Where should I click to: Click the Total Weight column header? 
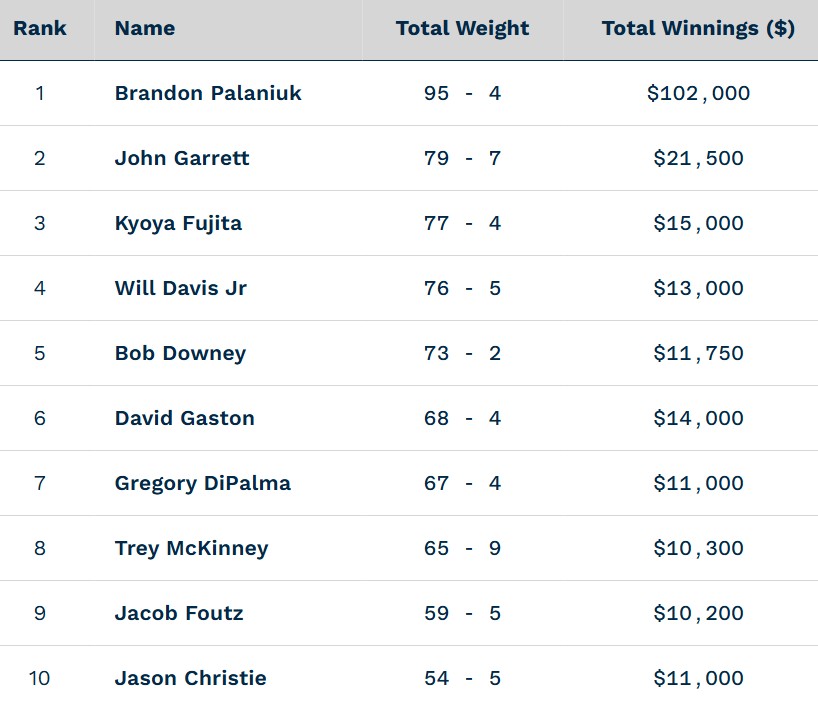tap(462, 28)
